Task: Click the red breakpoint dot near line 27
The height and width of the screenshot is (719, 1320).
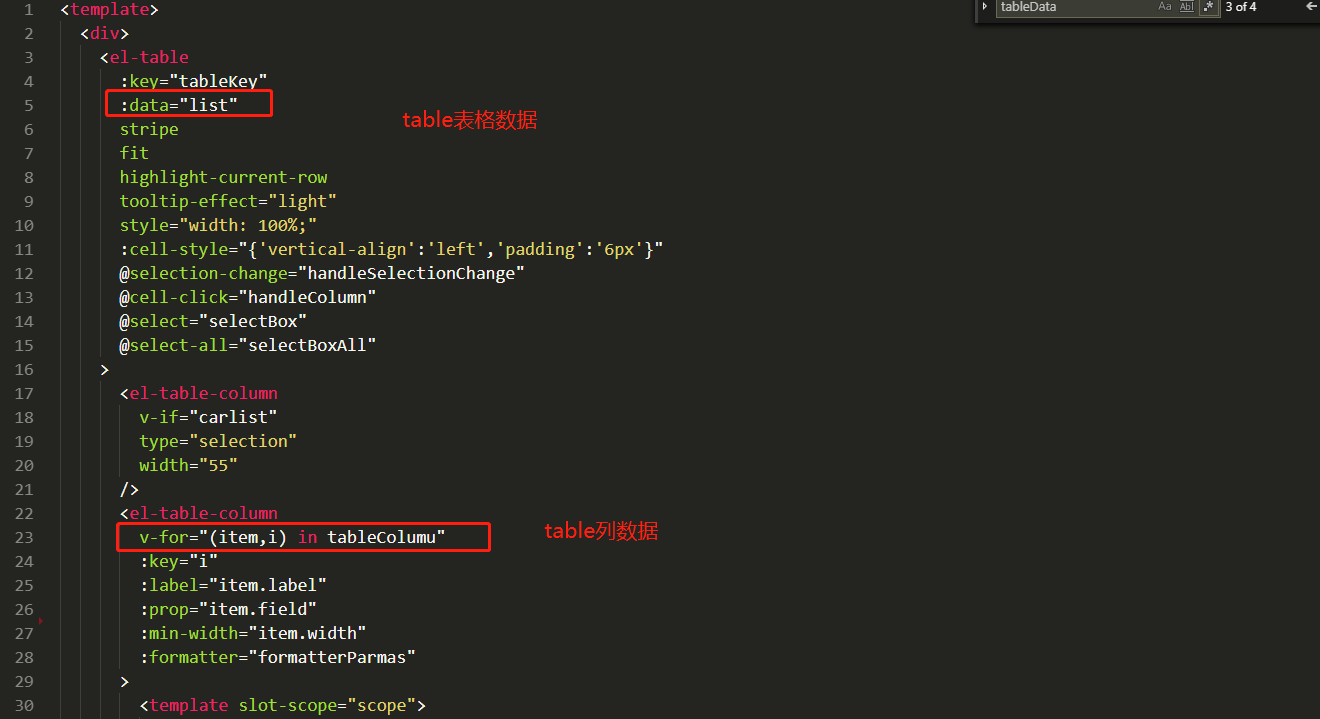Action: click(40, 622)
